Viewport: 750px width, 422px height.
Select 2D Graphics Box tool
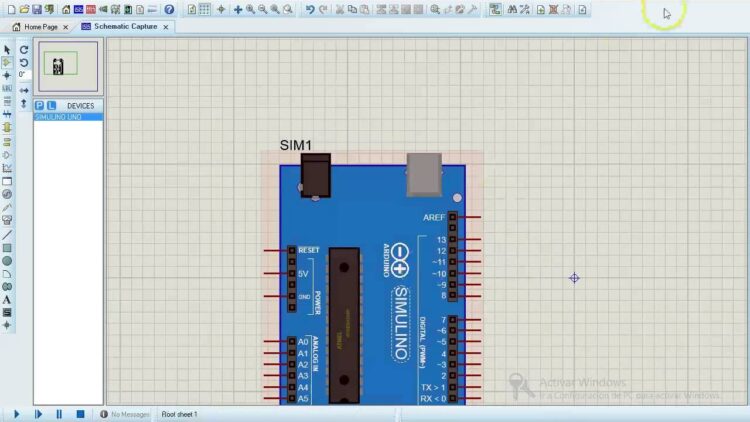pyautogui.click(x=7, y=248)
